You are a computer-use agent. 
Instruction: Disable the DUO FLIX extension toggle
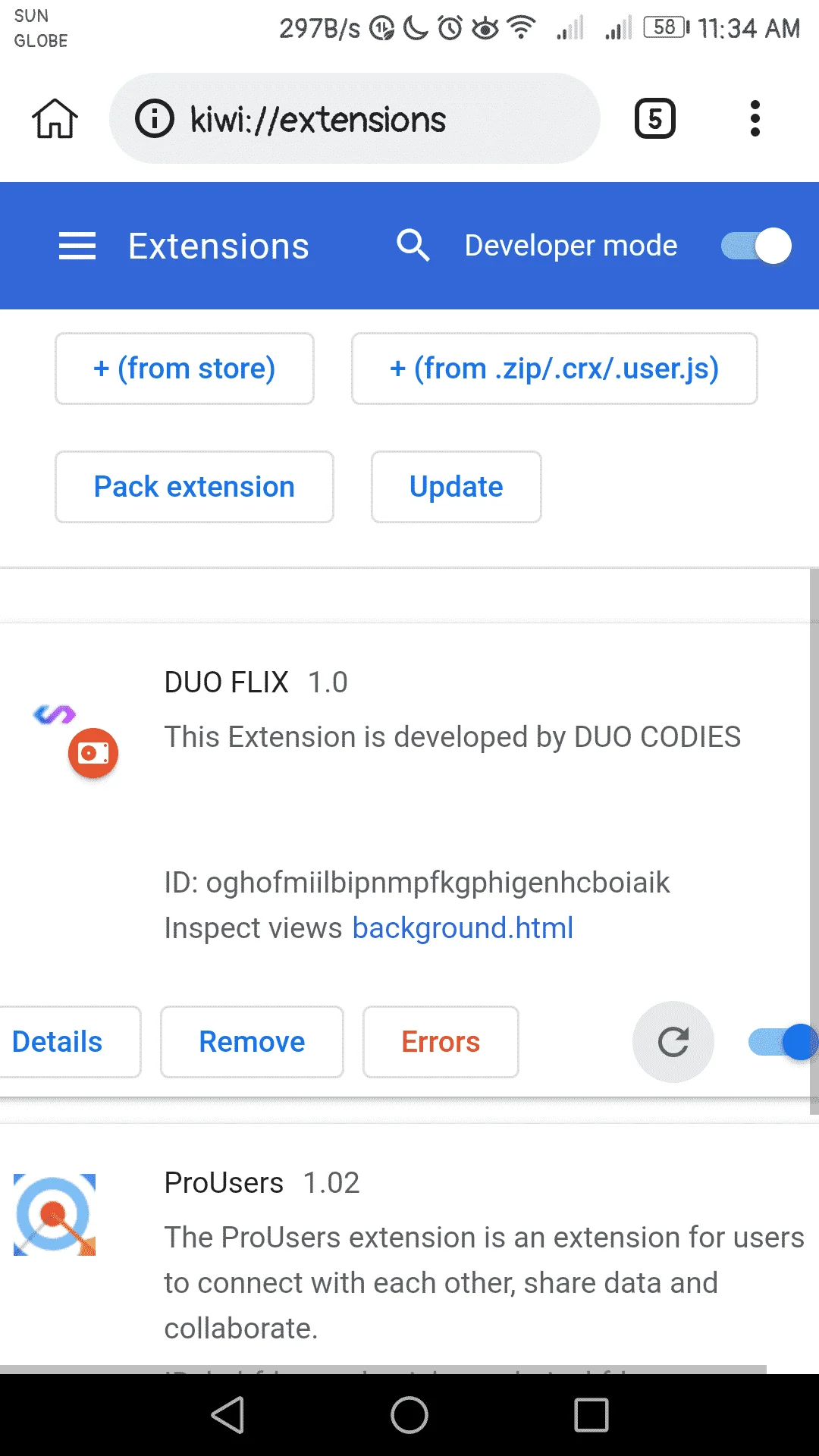783,1042
